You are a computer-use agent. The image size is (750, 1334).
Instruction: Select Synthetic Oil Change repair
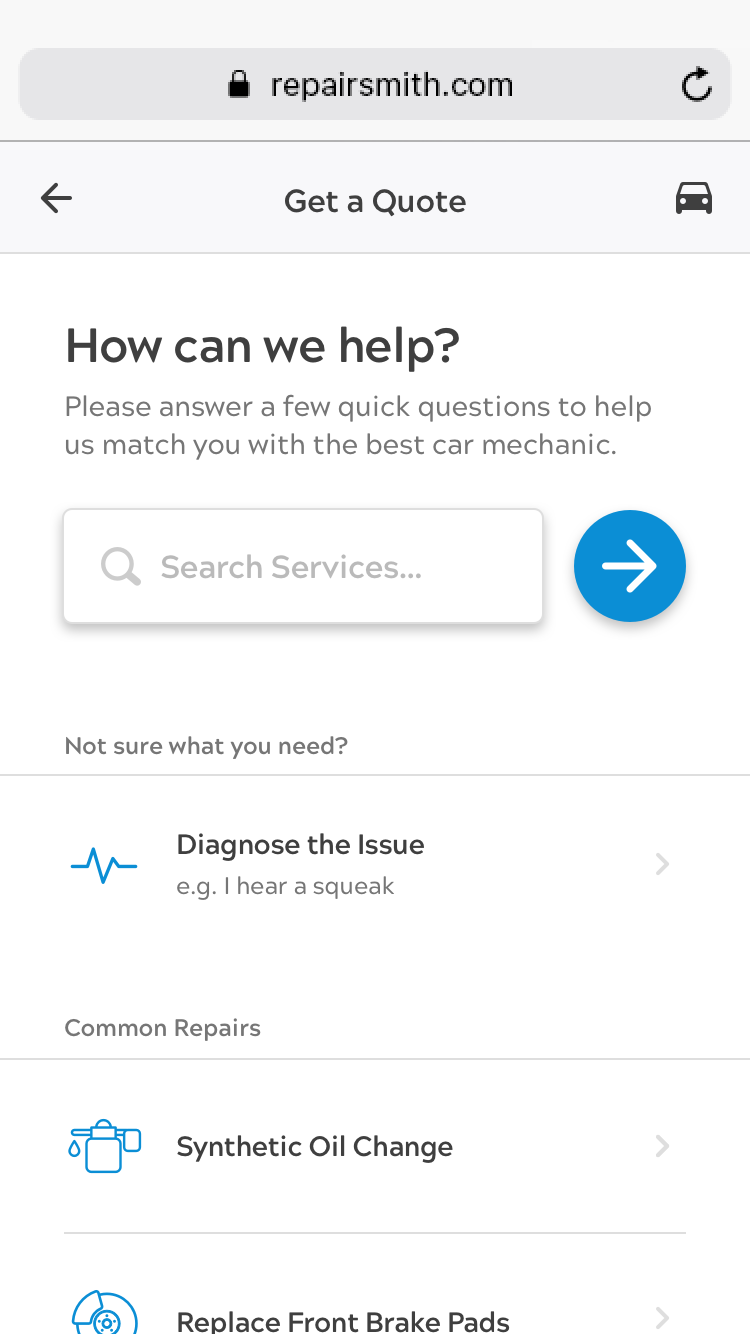click(x=314, y=1147)
